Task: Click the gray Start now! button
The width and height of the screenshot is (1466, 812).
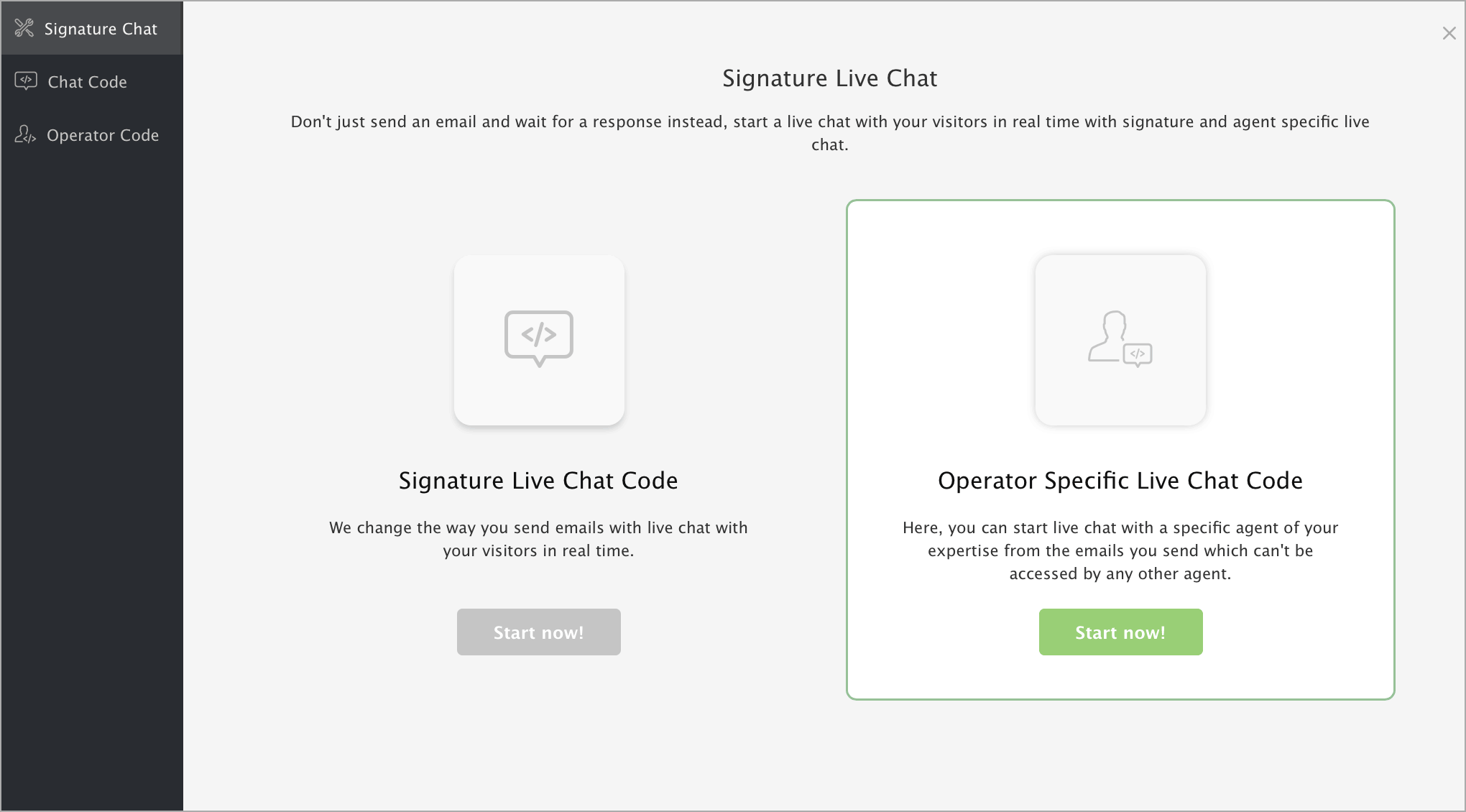Action: point(539,632)
